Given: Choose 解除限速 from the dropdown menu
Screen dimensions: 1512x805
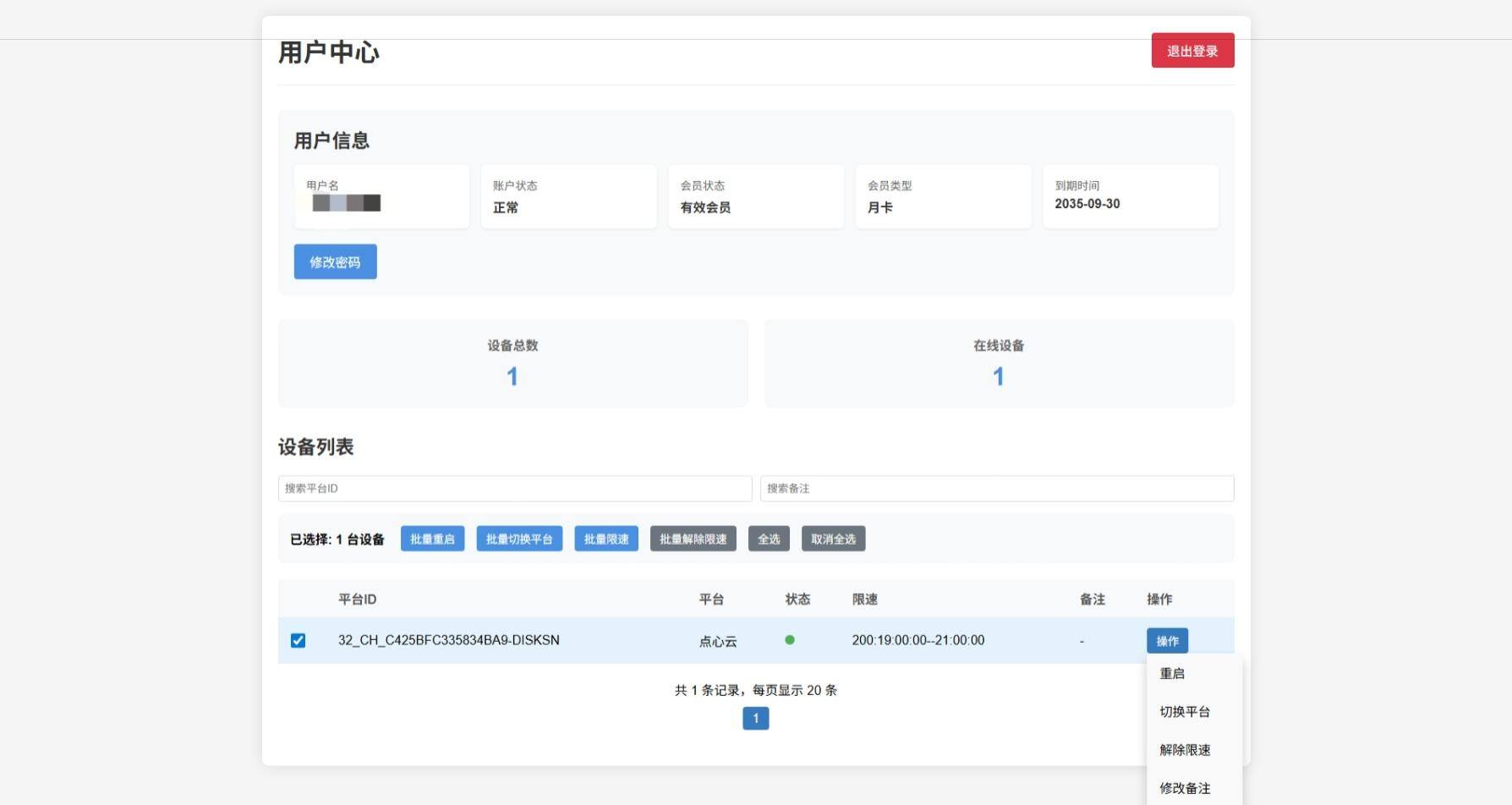Looking at the screenshot, I should coord(1185,750).
